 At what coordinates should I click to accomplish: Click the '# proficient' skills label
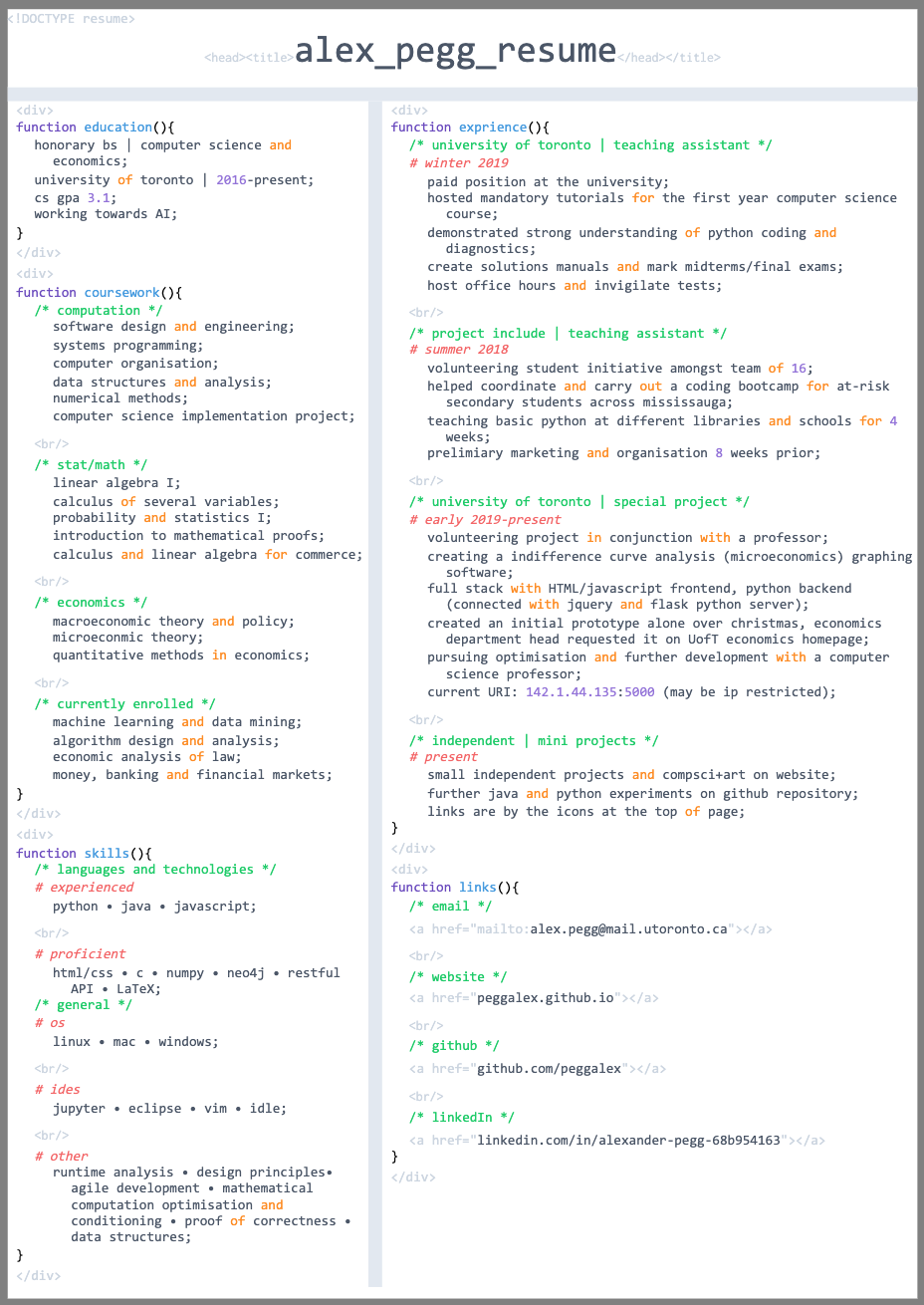(81, 954)
